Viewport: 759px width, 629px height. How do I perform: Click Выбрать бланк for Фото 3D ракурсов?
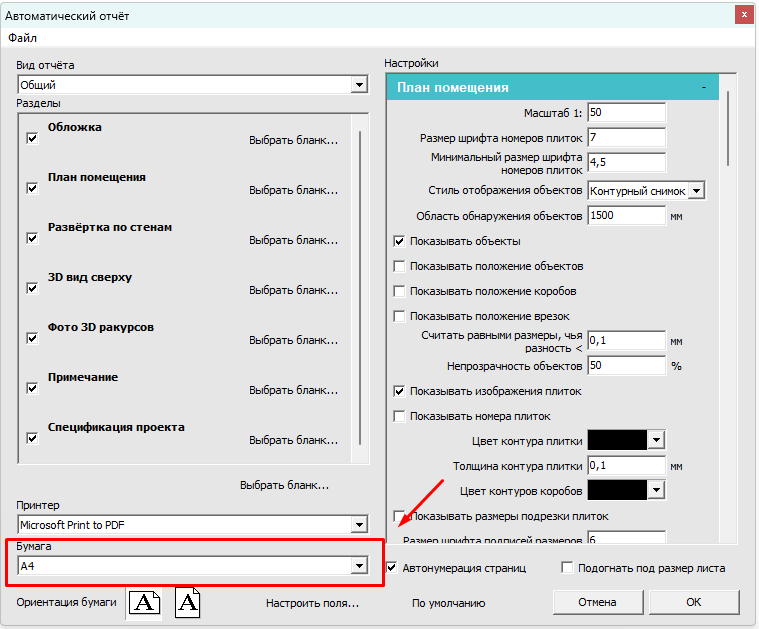coord(293,340)
